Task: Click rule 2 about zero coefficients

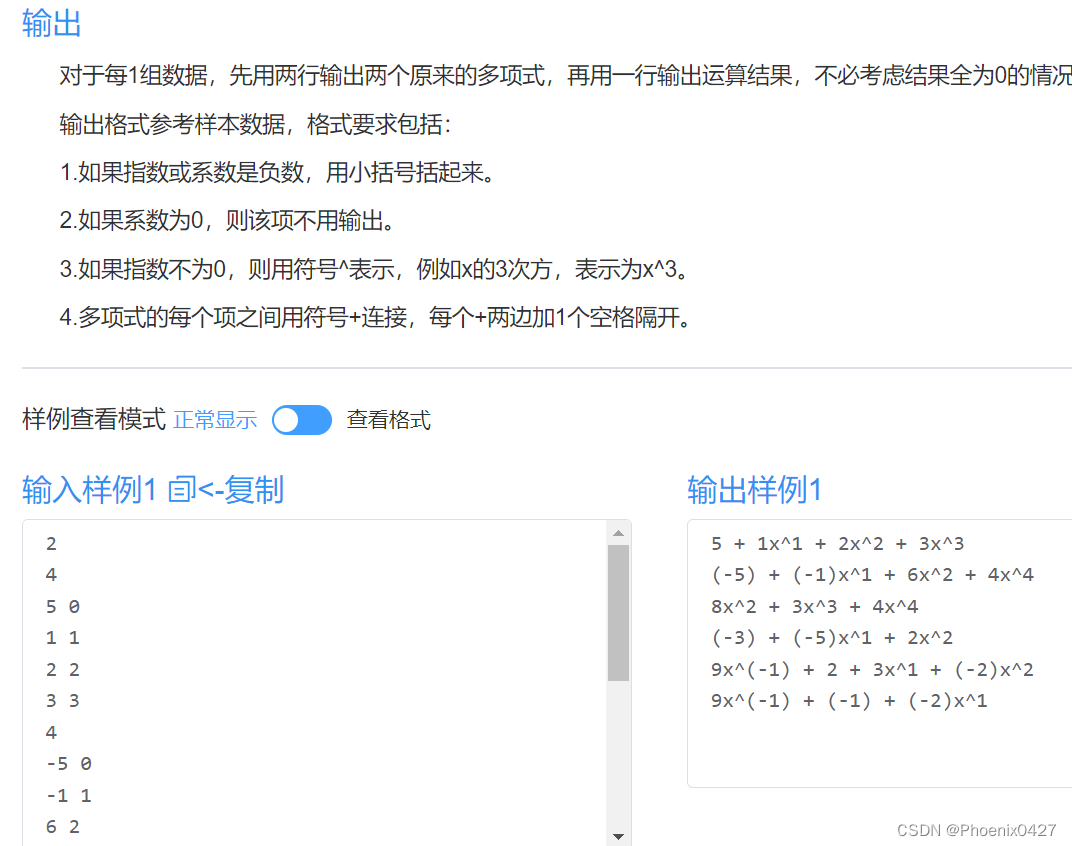Action: click(x=228, y=221)
